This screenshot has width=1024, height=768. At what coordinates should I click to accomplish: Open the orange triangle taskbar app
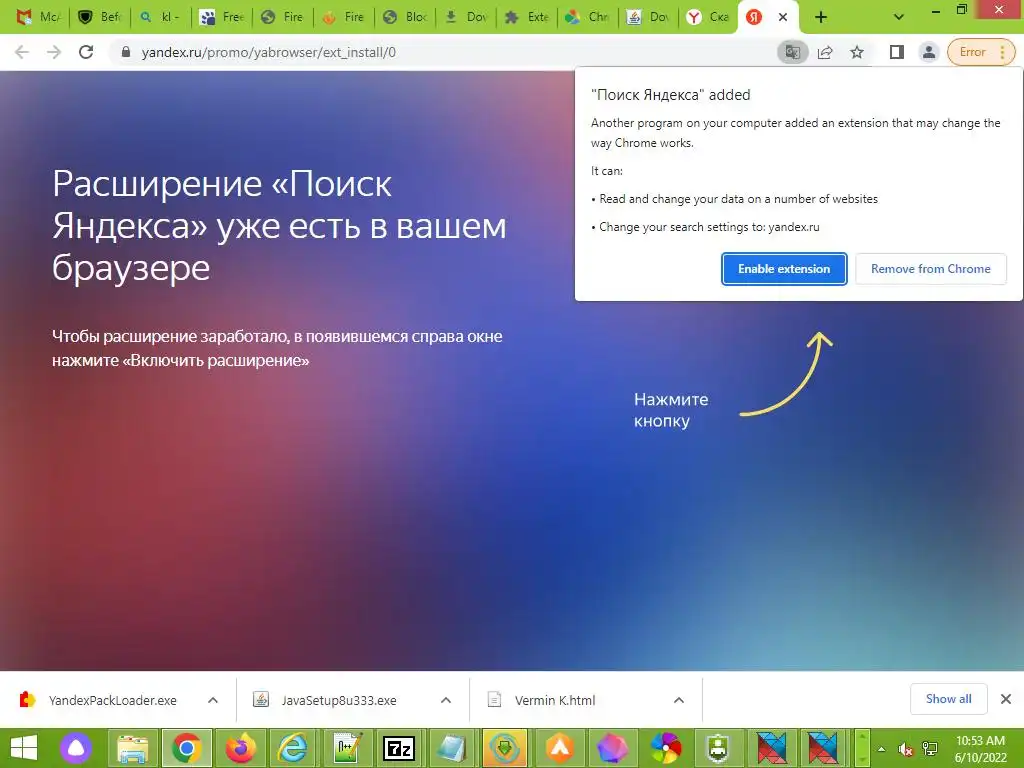pyautogui.click(x=560, y=748)
